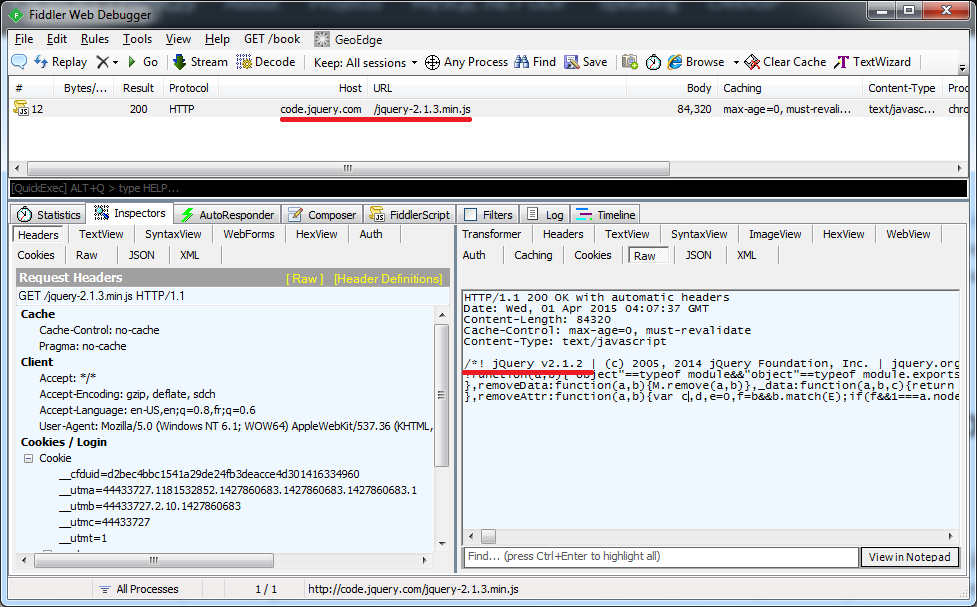
Task: Select the request WebForms inspector tab
Action: click(249, 234)
